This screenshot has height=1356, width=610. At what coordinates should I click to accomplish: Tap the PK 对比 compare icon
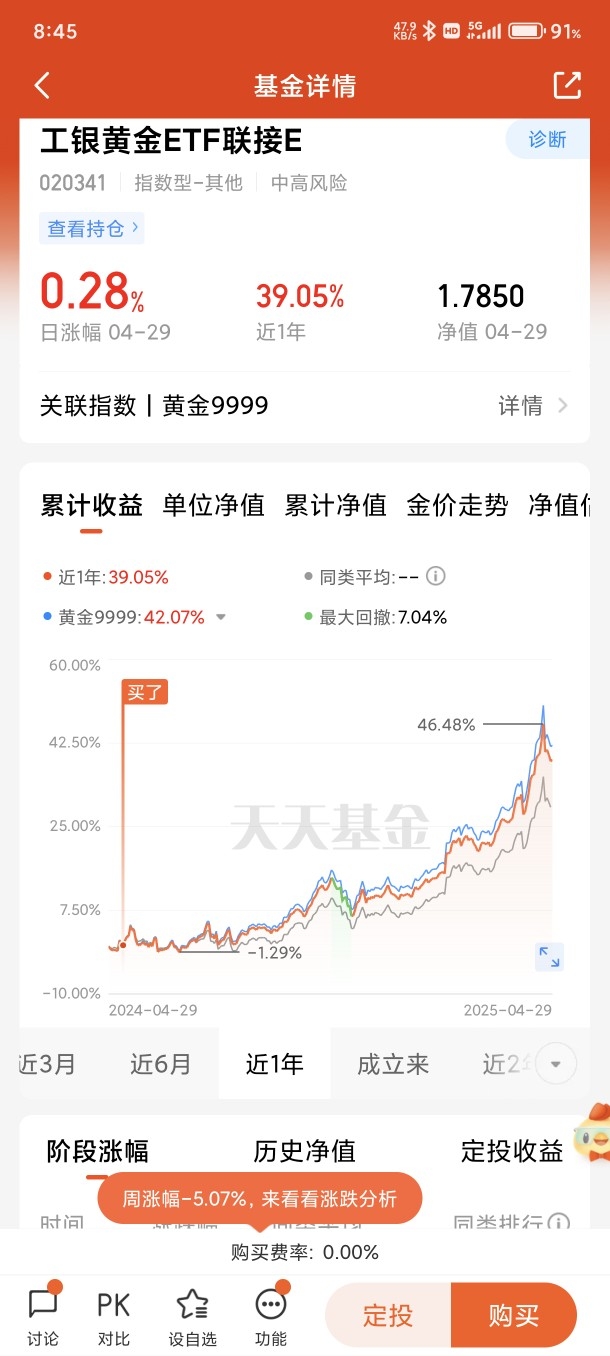pos(114,1304)
